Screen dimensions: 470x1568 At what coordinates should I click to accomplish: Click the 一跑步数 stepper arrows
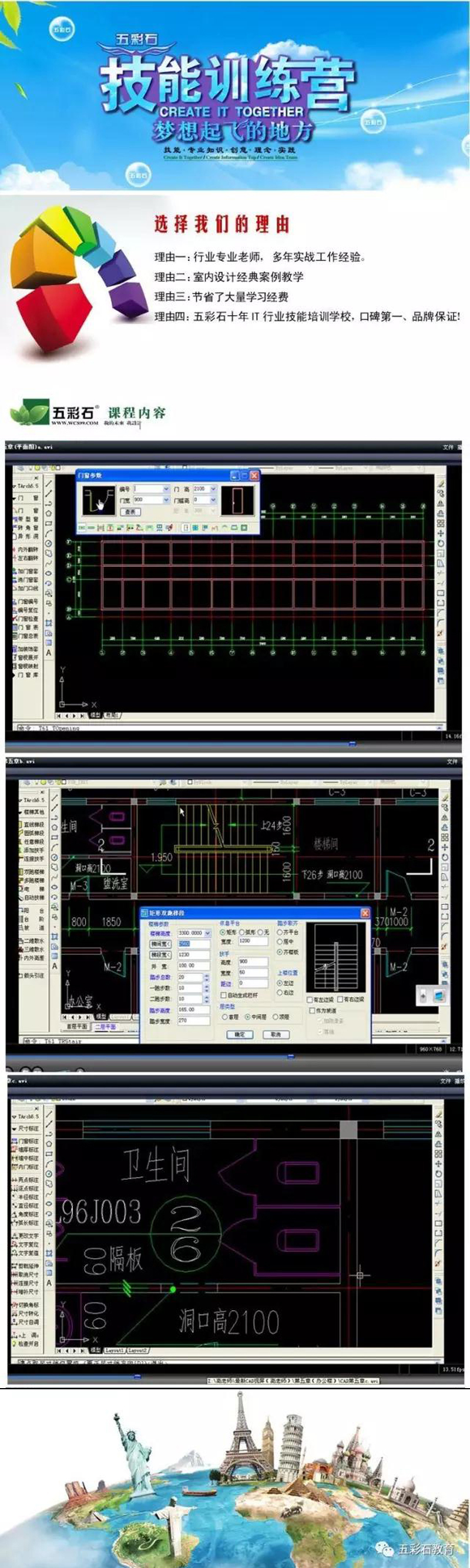206,988
